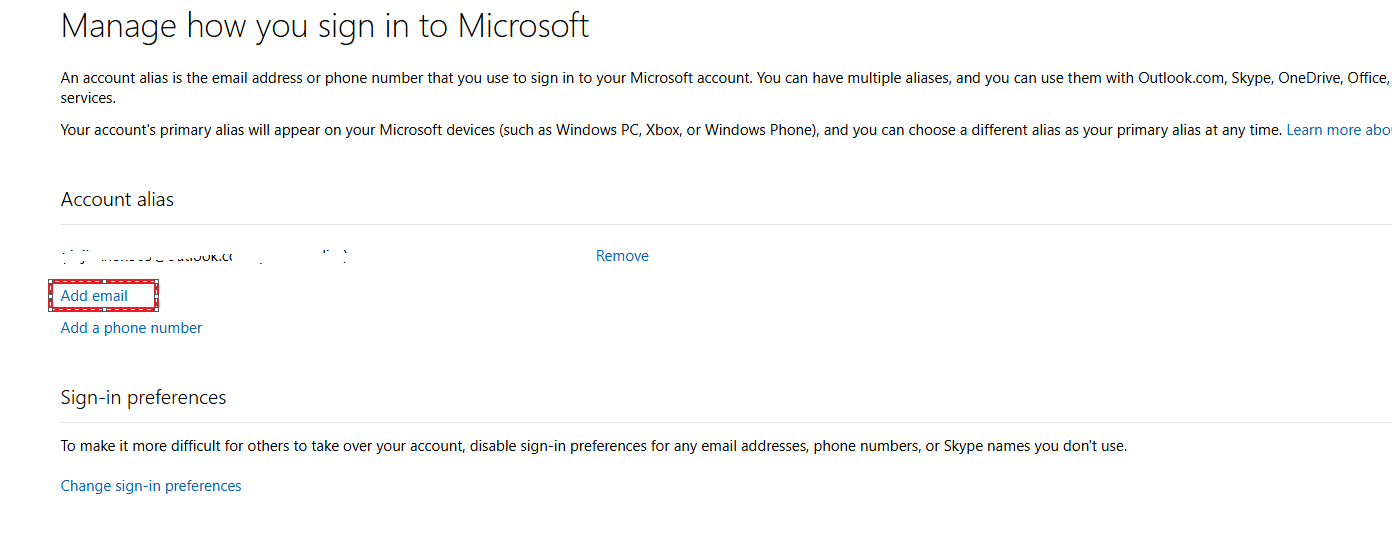Follow the Learn more about link
Image resolution: width=1392 pixels, height=536 pixels.
1338,130
